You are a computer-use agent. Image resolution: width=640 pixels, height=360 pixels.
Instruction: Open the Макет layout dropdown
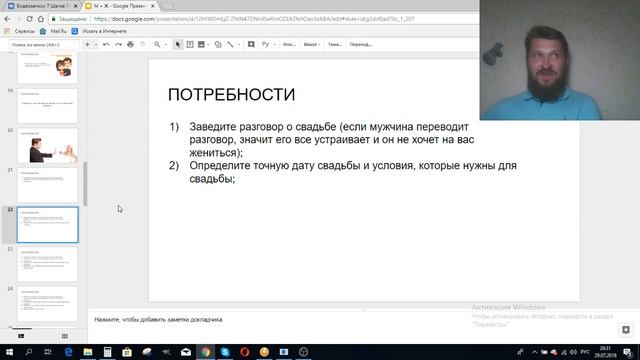(312, 44)
